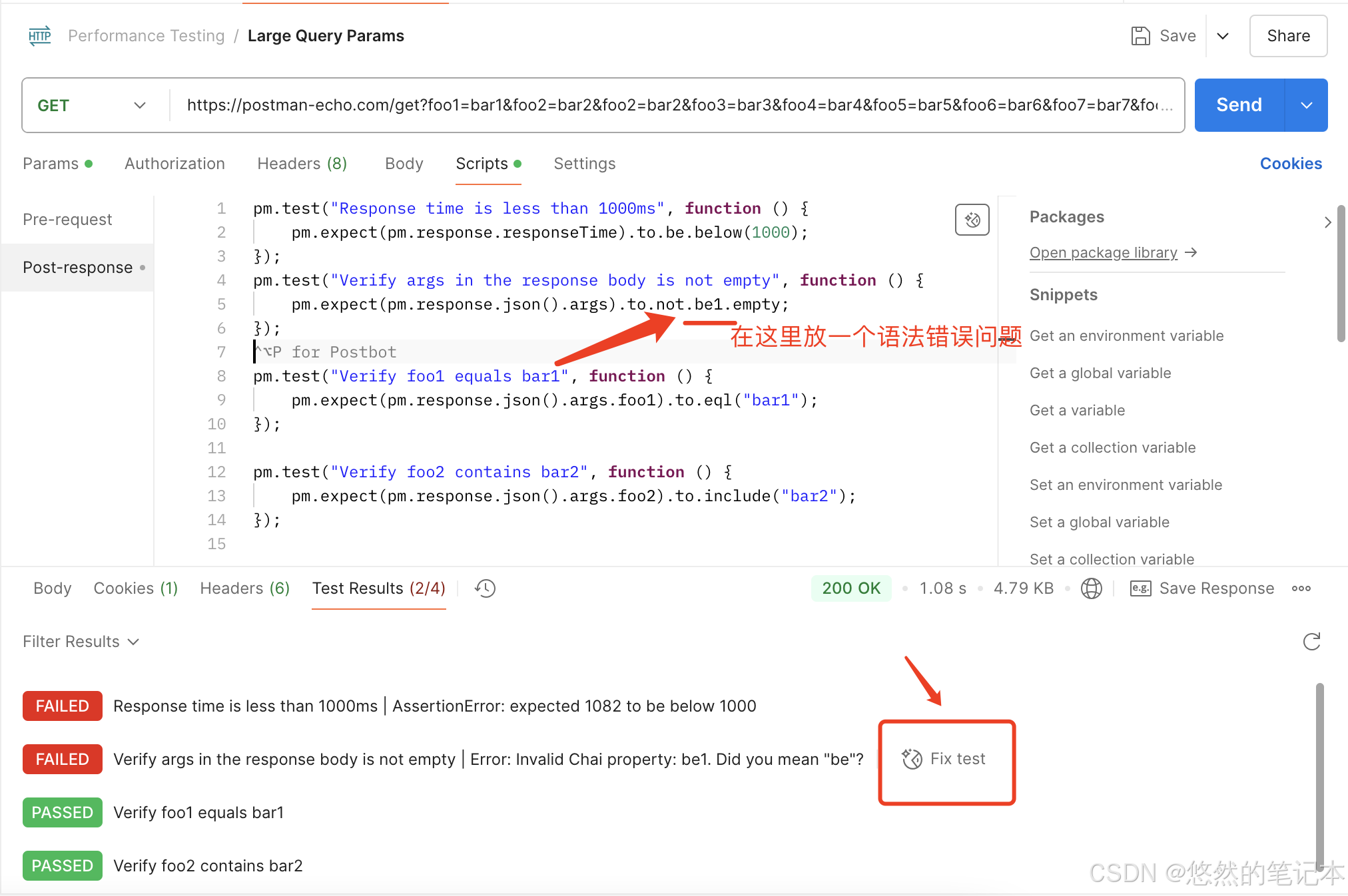The height and width of the screenshot is (896, 1348).
Task: Open the response history clock icon
Action: point(485,588)
